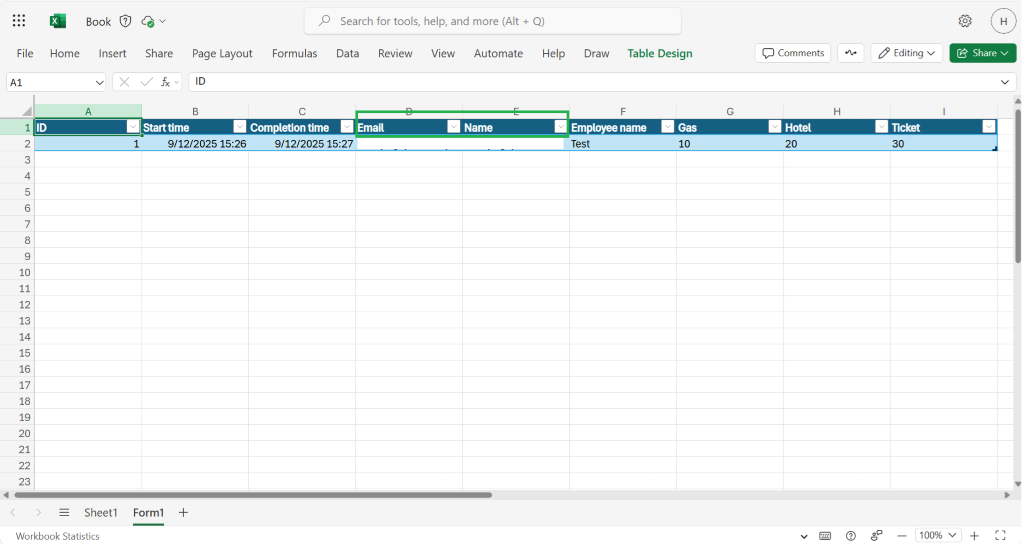
Task: Open the Employee name filter dropdown
Action: (x=667, y=127)
